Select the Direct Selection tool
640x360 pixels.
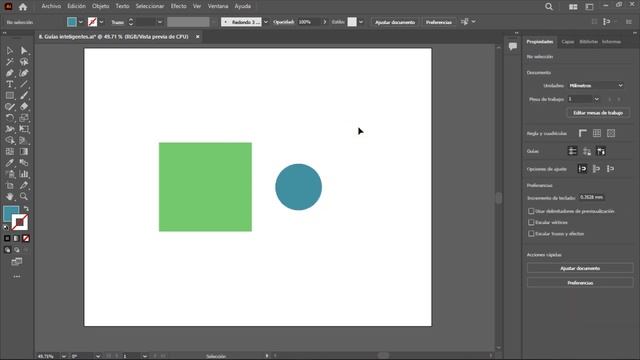pyautogui.click(x=24, y=51)
